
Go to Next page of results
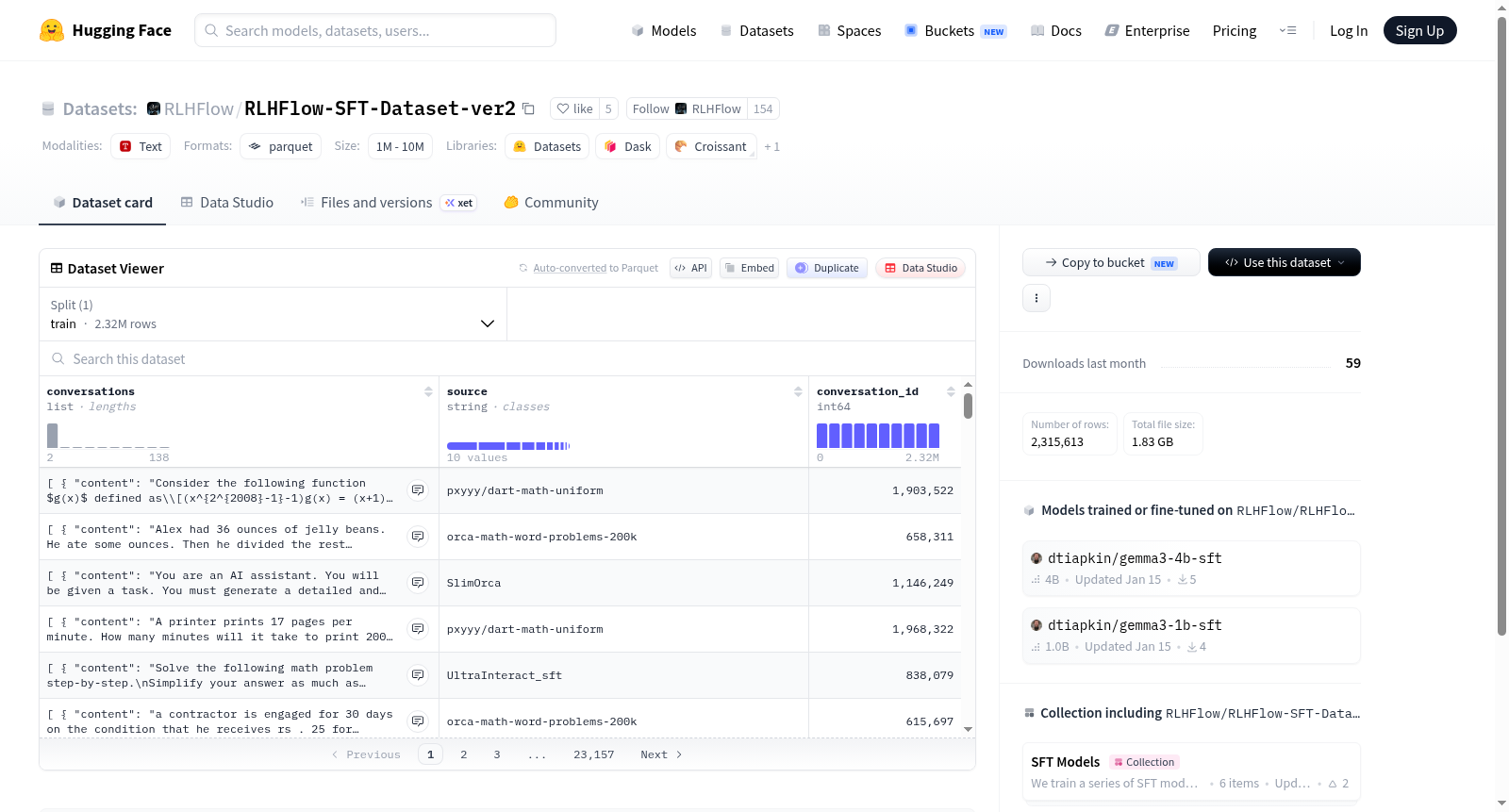[661, 754]
